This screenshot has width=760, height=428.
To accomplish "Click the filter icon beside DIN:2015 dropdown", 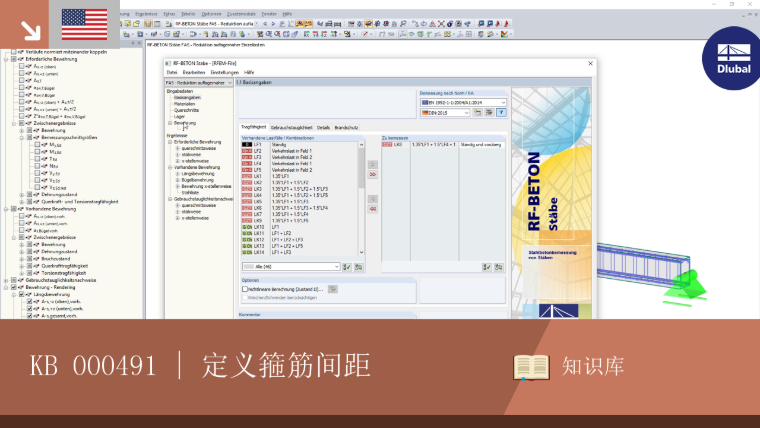I will tap(501, 112).
